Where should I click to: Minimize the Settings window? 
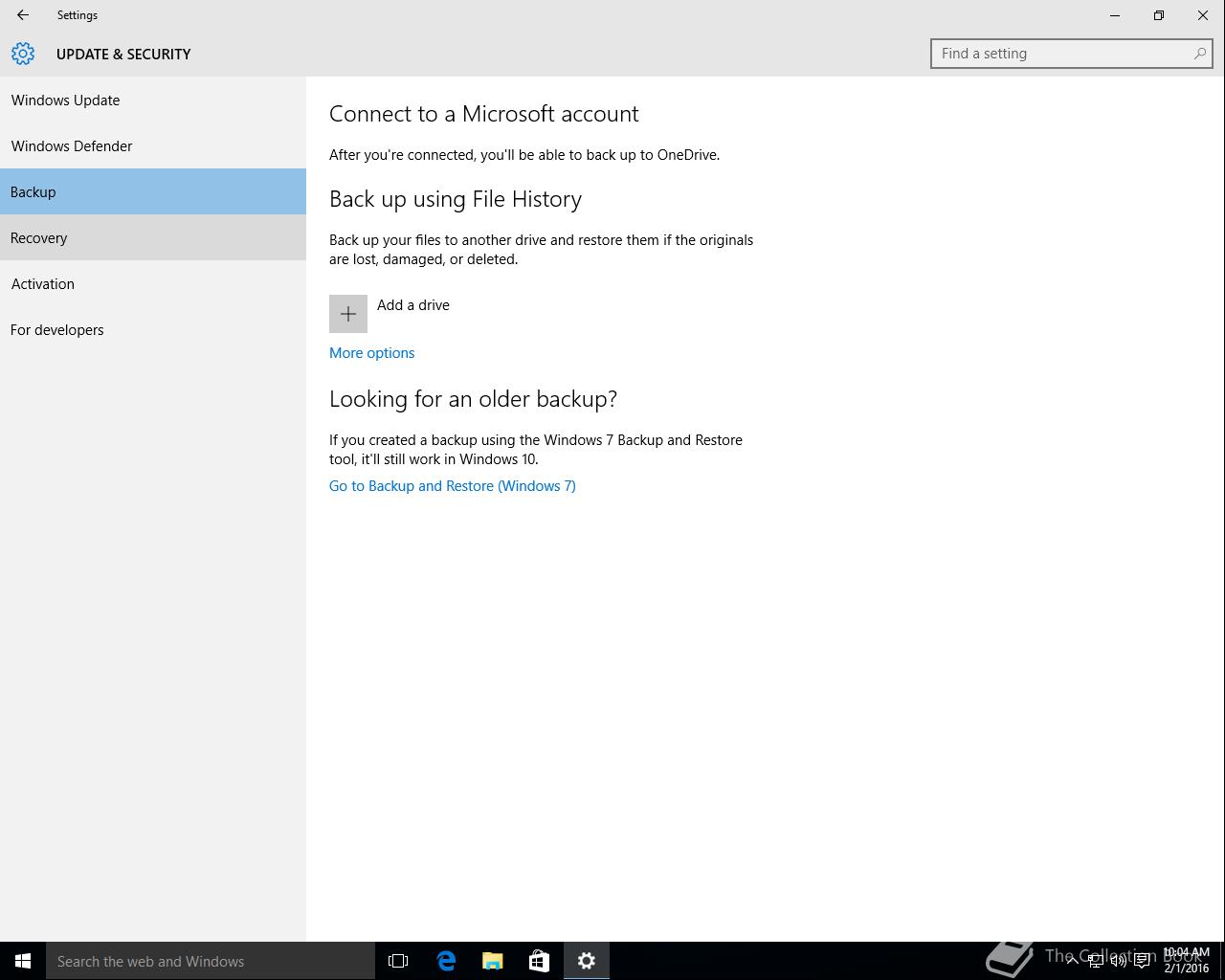[1115, 15]
